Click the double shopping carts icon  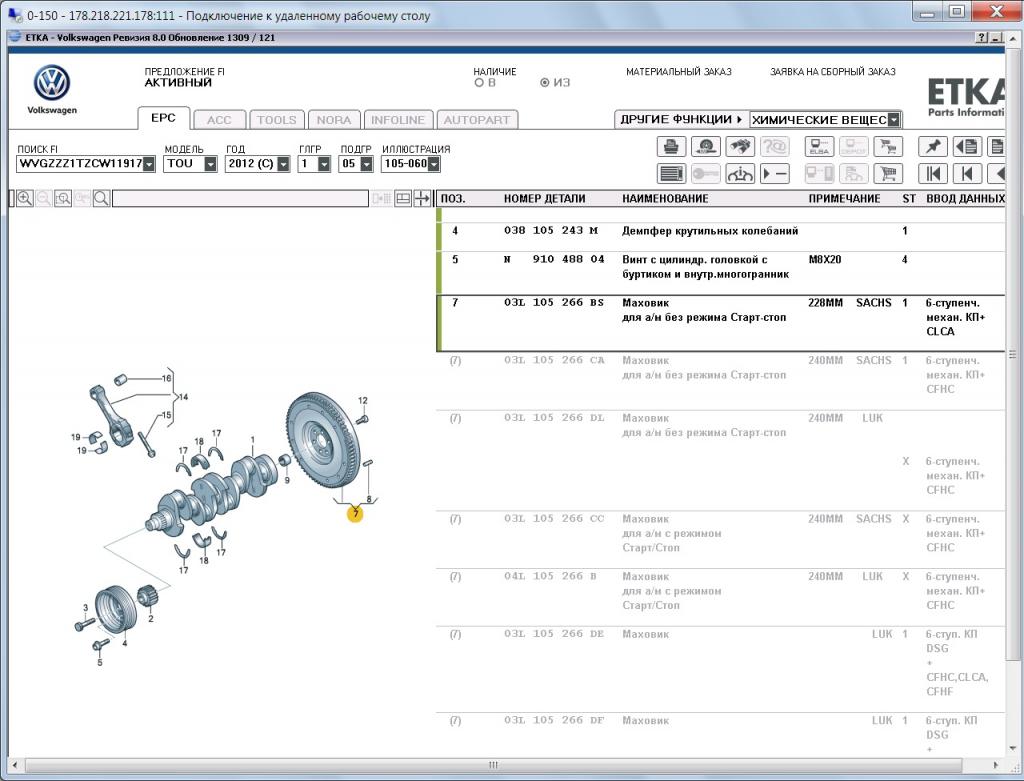pos(888,146)
